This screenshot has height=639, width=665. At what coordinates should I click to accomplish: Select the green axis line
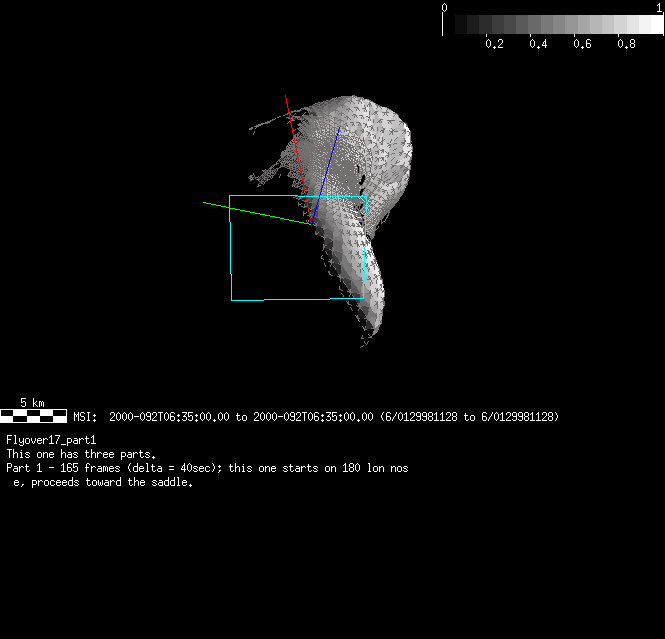250,211
